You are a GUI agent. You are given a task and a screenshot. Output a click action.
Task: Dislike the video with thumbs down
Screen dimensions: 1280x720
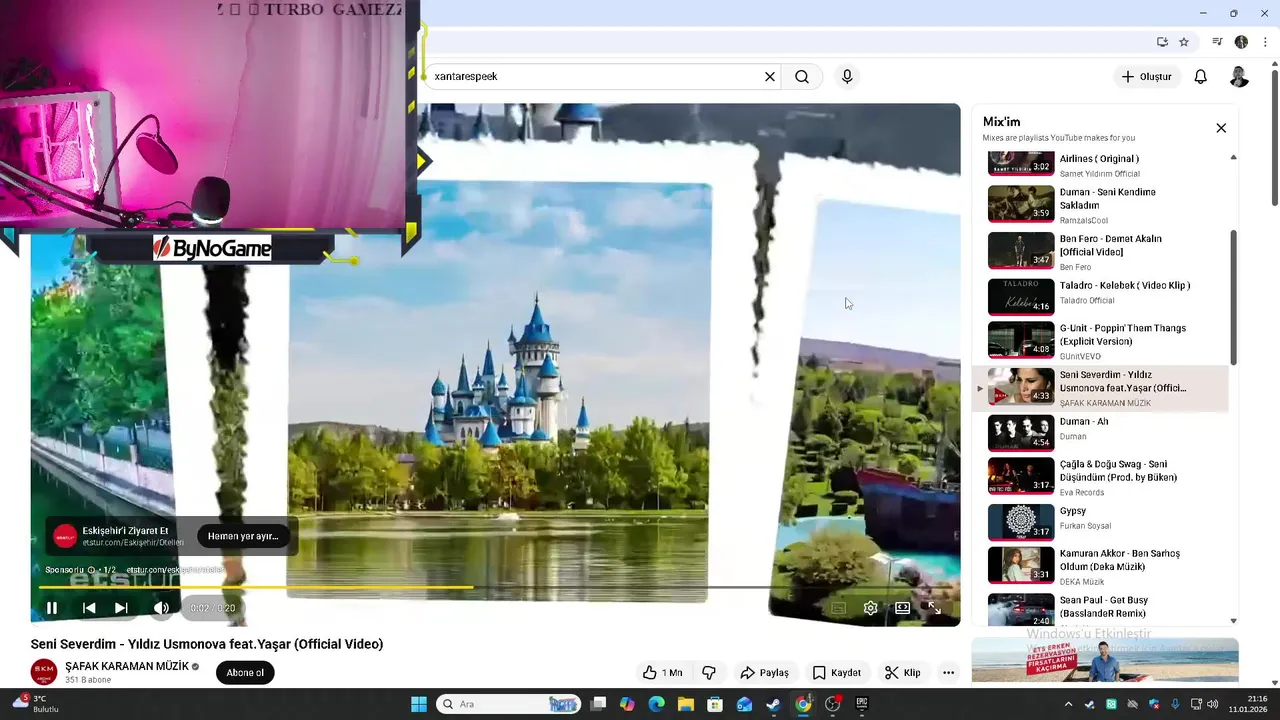coord(709,673)
